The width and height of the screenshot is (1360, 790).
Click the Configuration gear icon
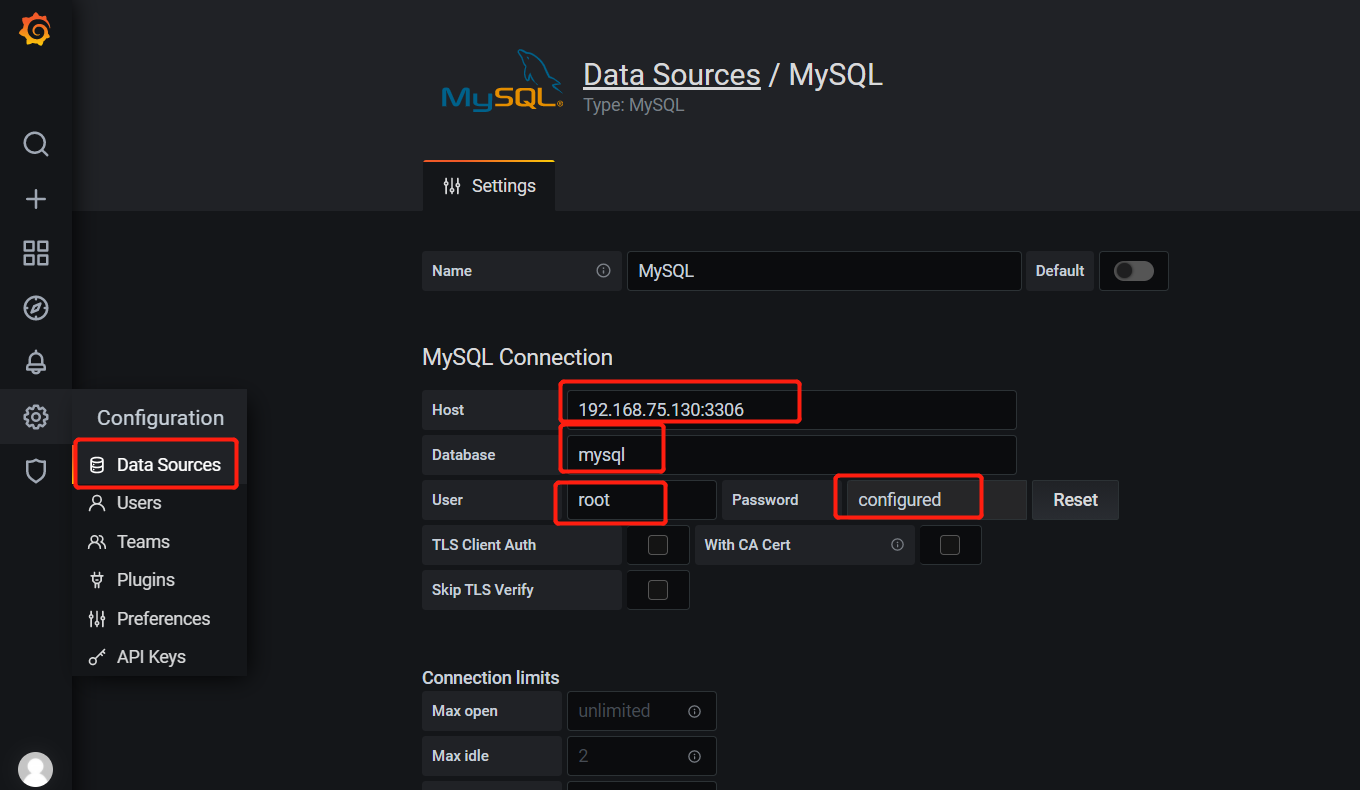pos(36,417)
